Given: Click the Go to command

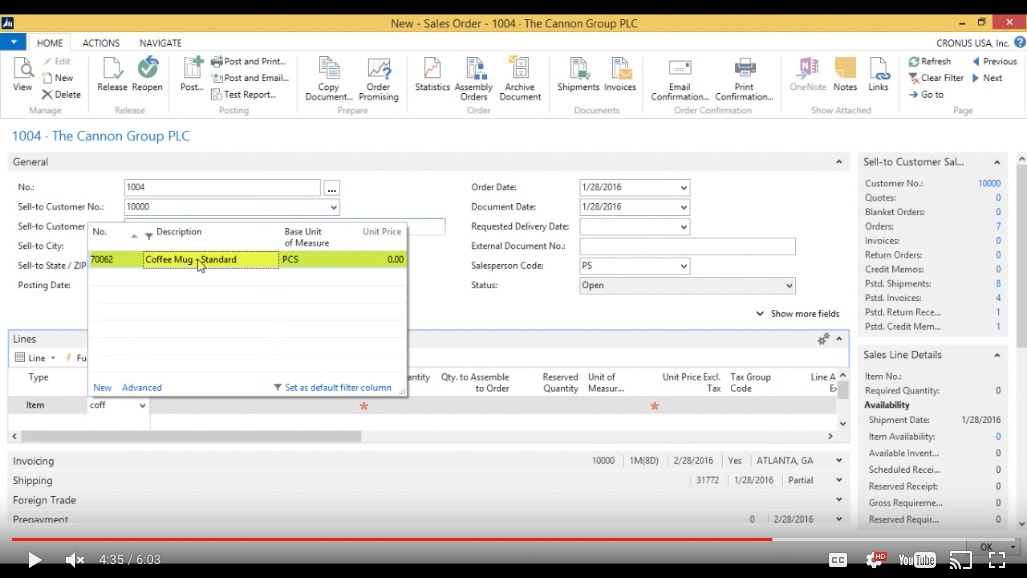Looking at the screenshot, I should pyautogui.click(x=926, y=94).
